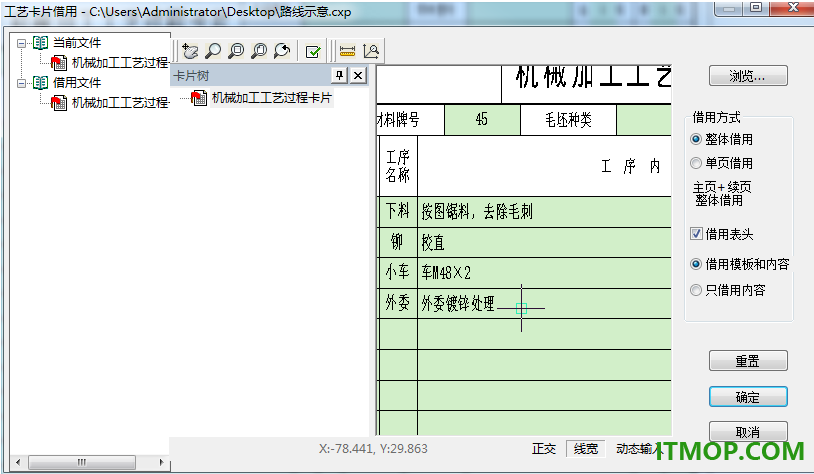814x474 pixels.
Task: Toggle 线宽 display in status bar
Action: [586, 449]
